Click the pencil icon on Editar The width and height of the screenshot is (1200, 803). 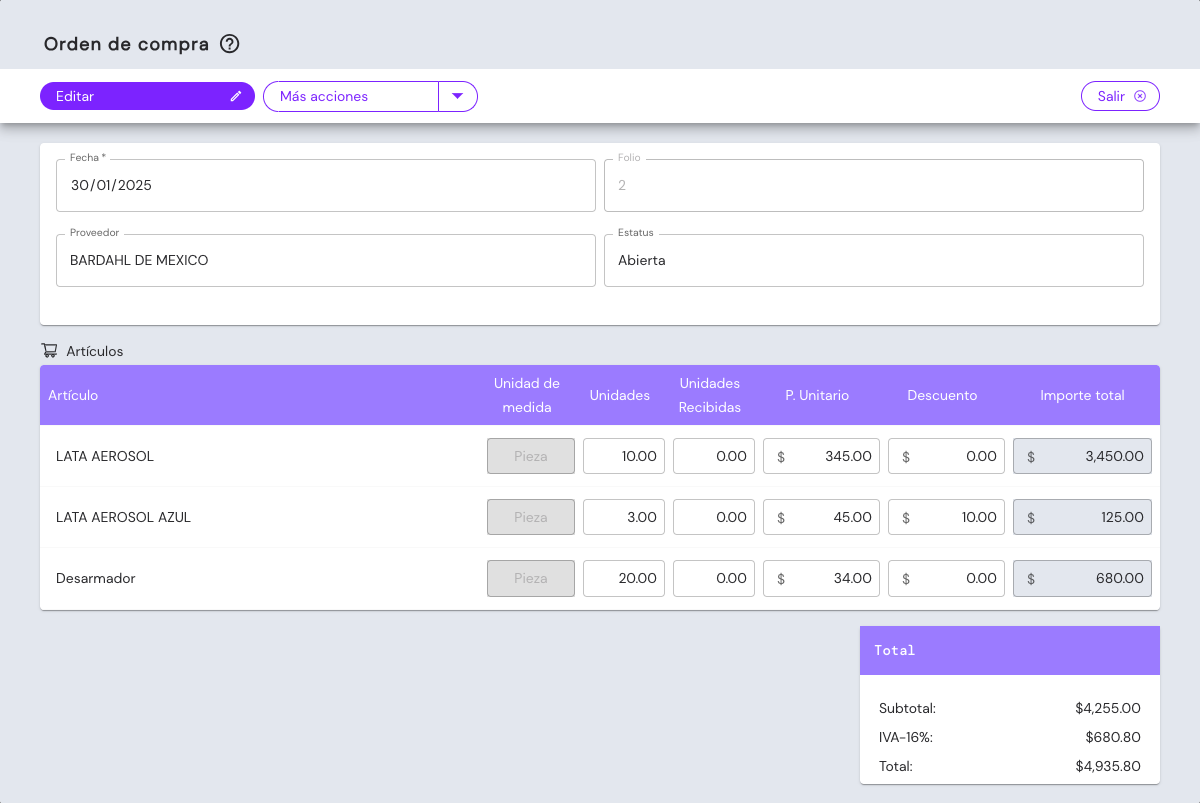236,96
